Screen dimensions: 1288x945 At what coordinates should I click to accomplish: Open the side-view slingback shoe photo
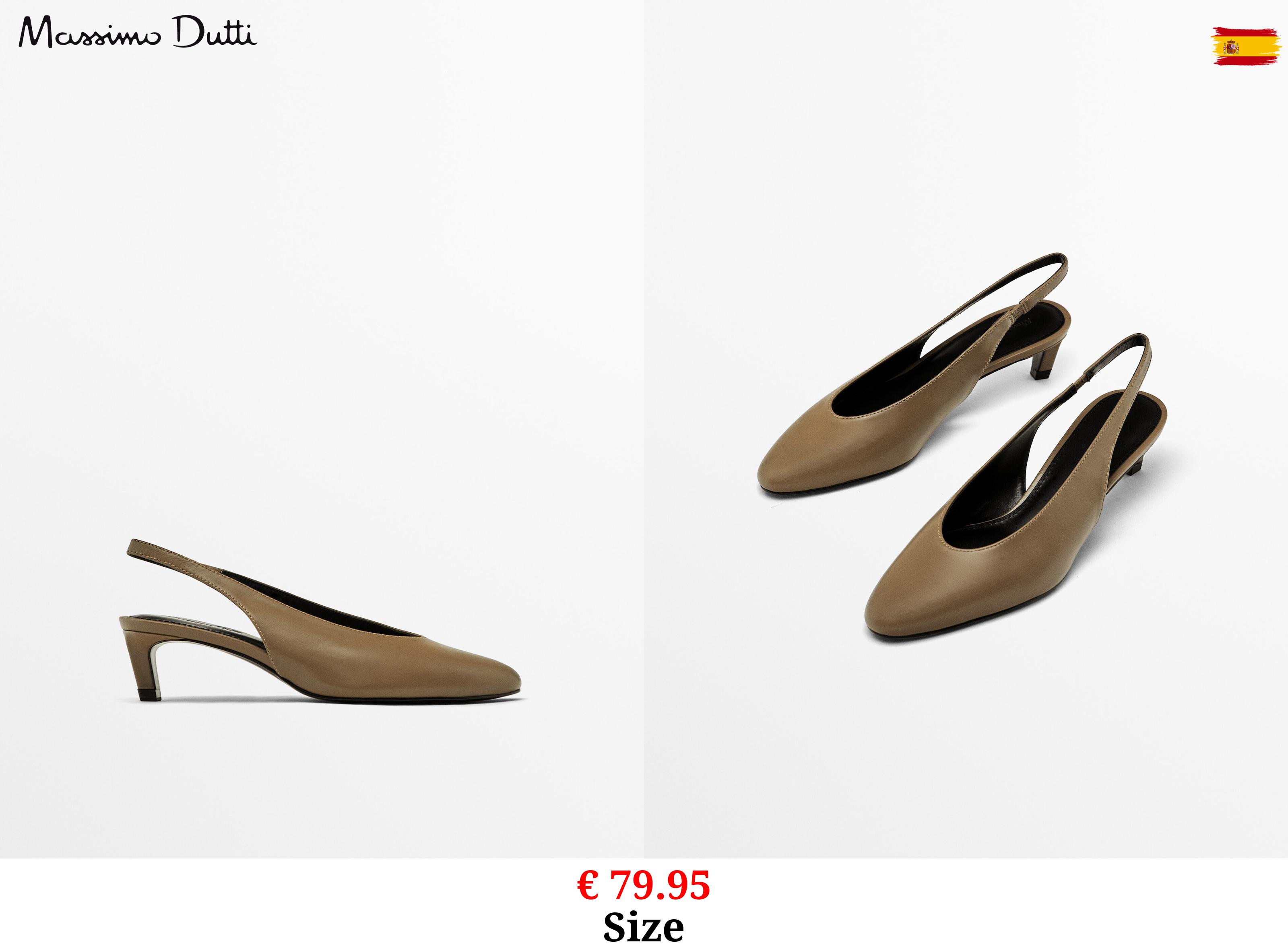coord(322,429)
